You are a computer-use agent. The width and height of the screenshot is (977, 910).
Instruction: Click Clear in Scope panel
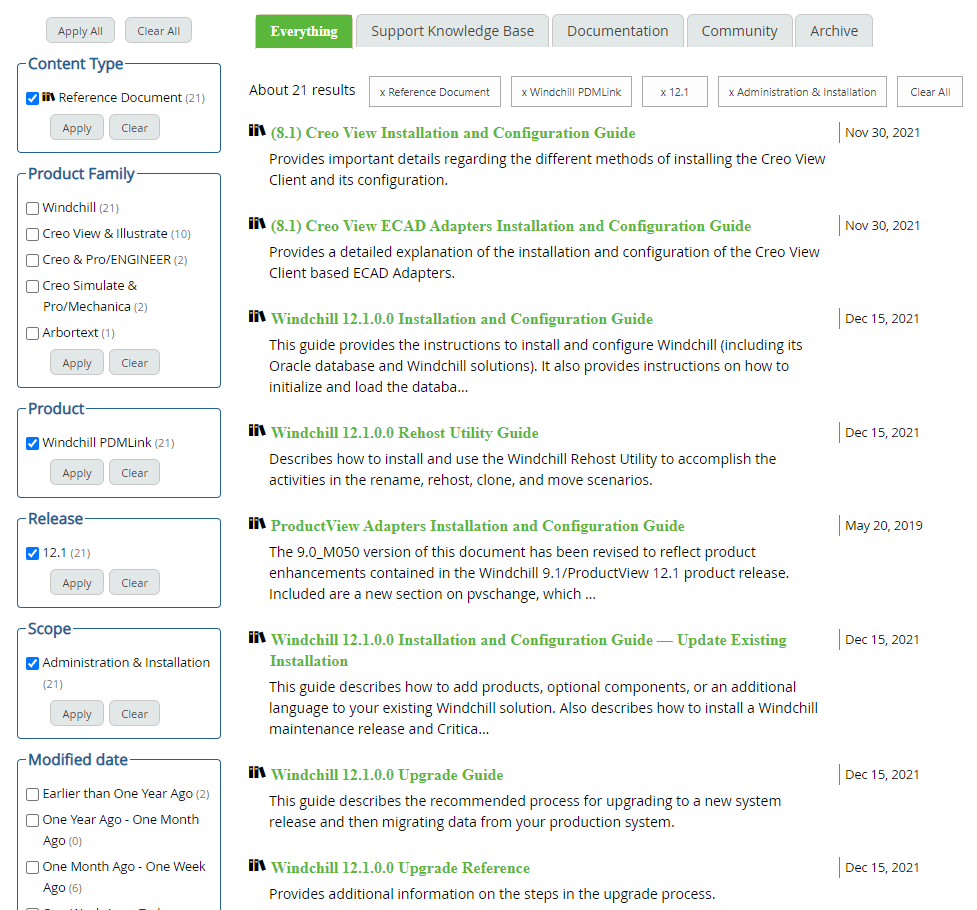(134, 714)
